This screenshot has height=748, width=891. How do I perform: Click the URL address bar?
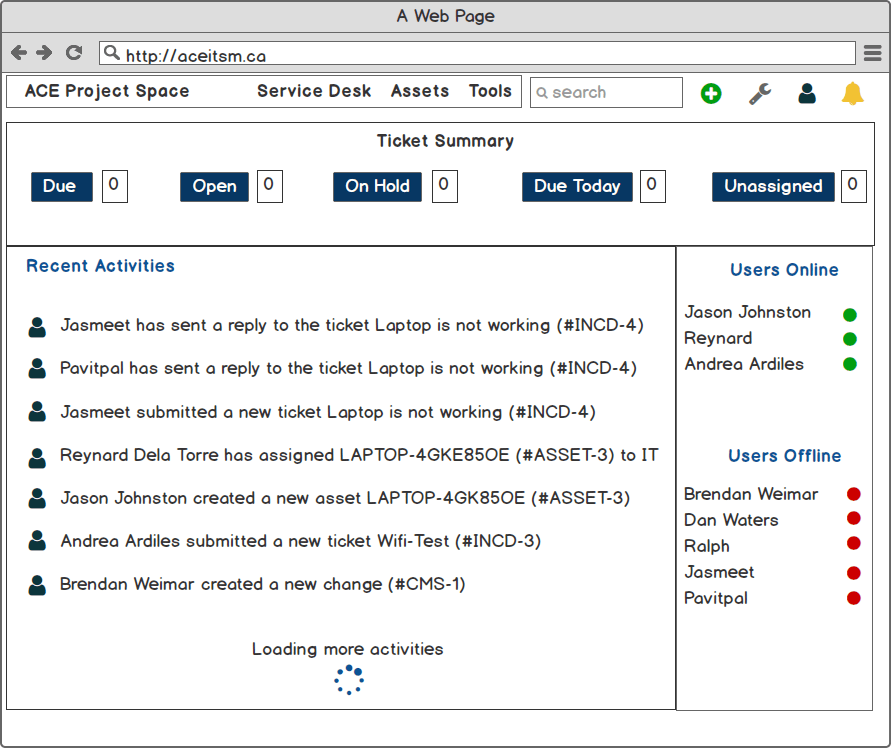coord(477,54)
